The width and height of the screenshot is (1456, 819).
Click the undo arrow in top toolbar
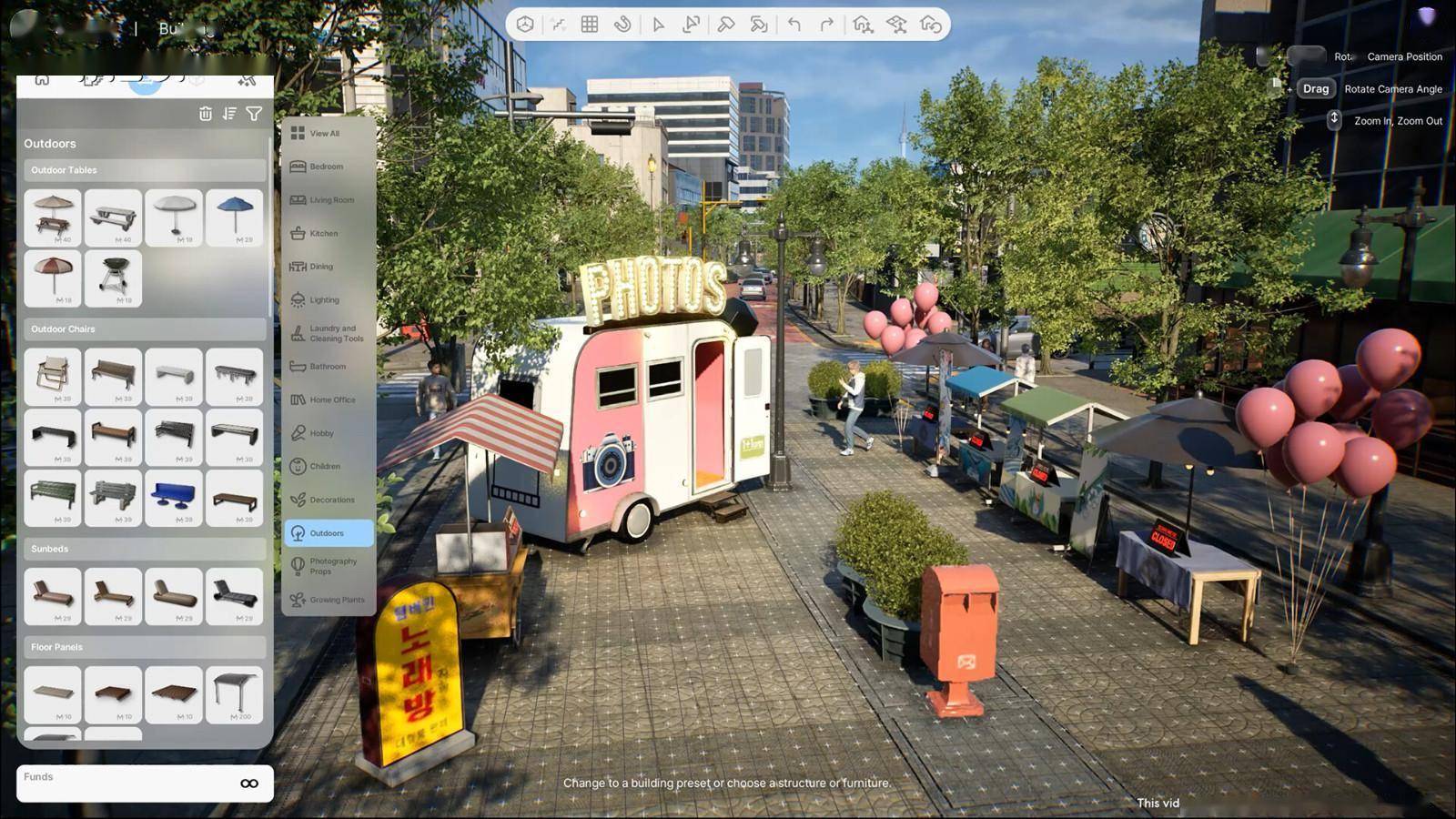coord(794,25)
